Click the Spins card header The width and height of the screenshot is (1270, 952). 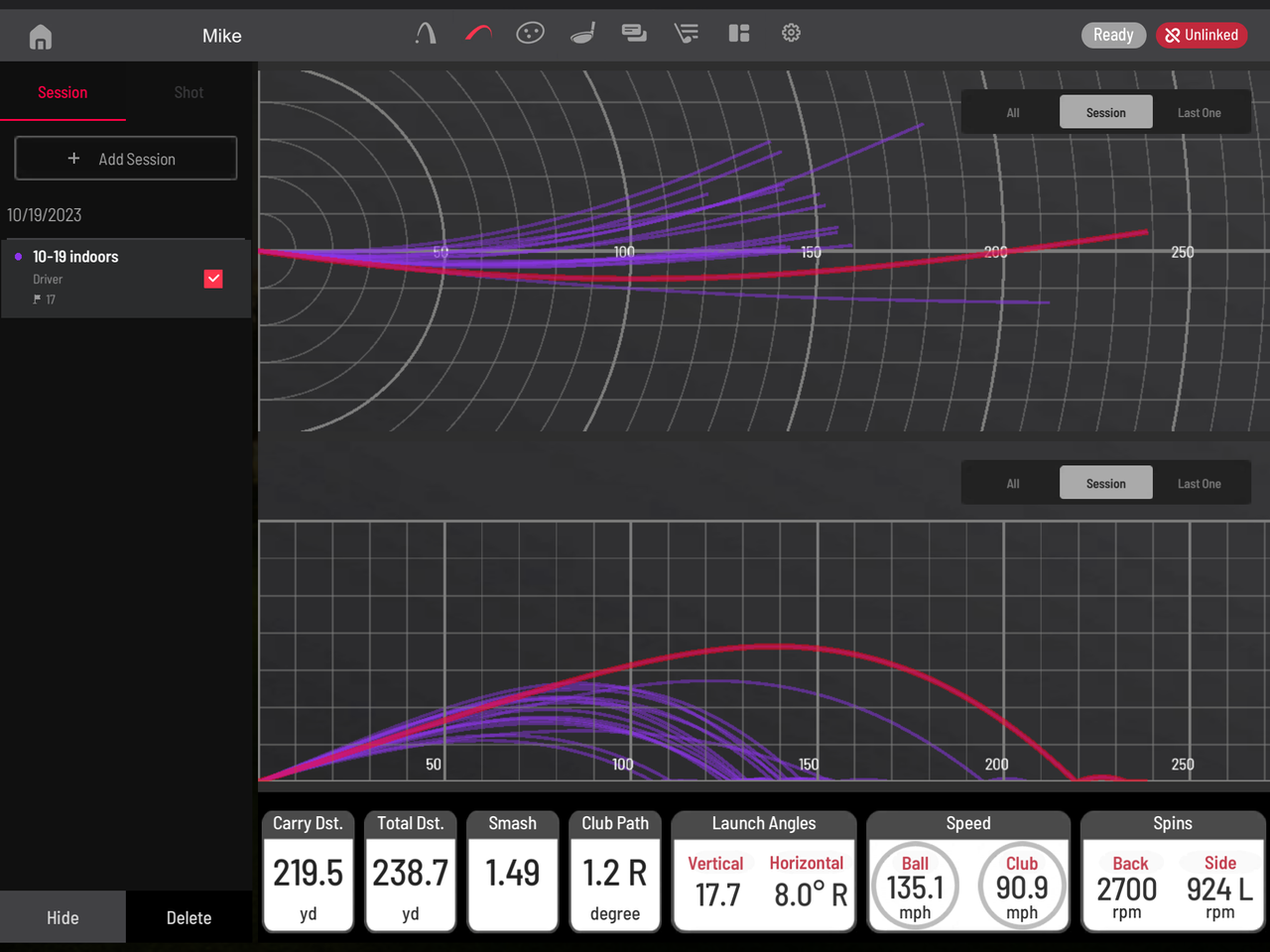pyautogui.click(x=1173, y=824)
